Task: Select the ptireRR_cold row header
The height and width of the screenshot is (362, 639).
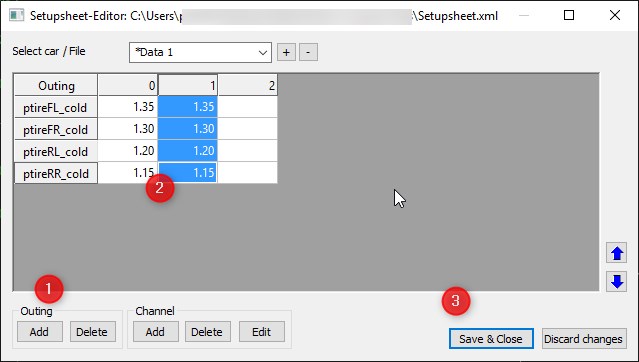Action: [55, 173]
